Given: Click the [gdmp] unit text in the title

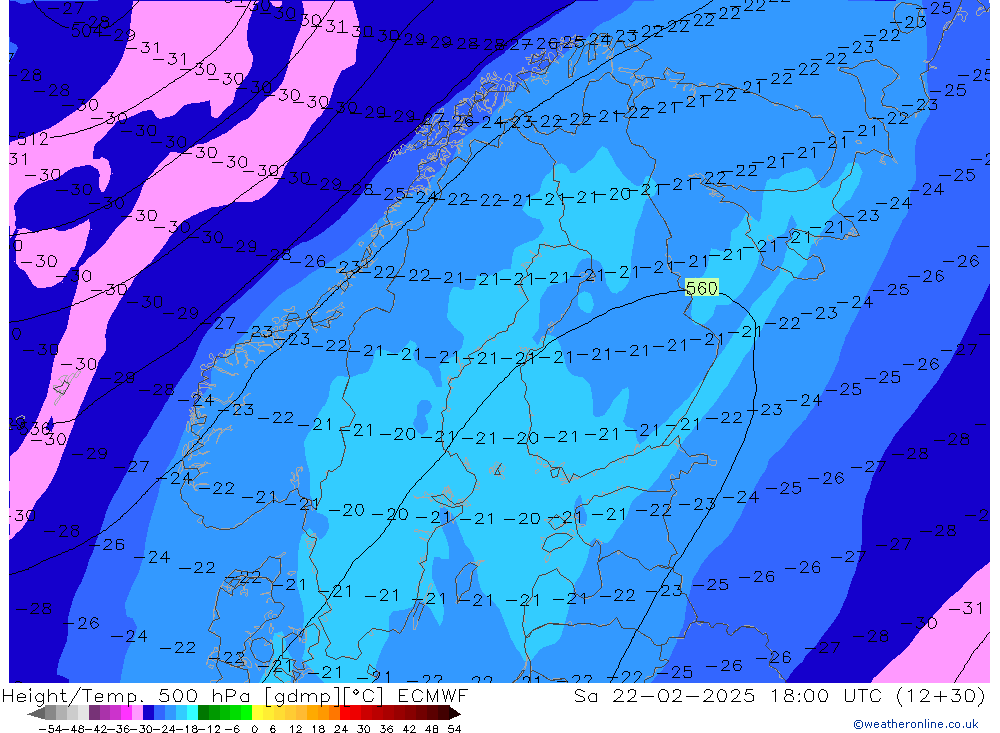Looking at the screenshot, I should 302,696.
